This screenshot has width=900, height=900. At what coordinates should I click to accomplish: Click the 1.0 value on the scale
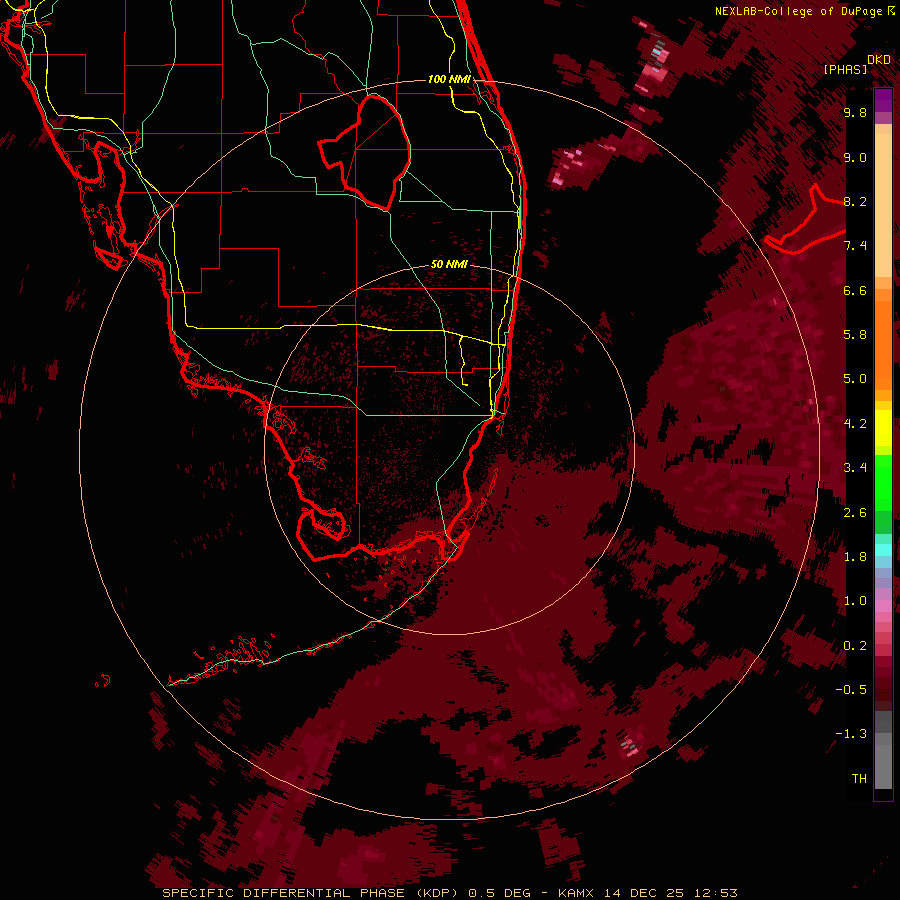coord(855,601)
